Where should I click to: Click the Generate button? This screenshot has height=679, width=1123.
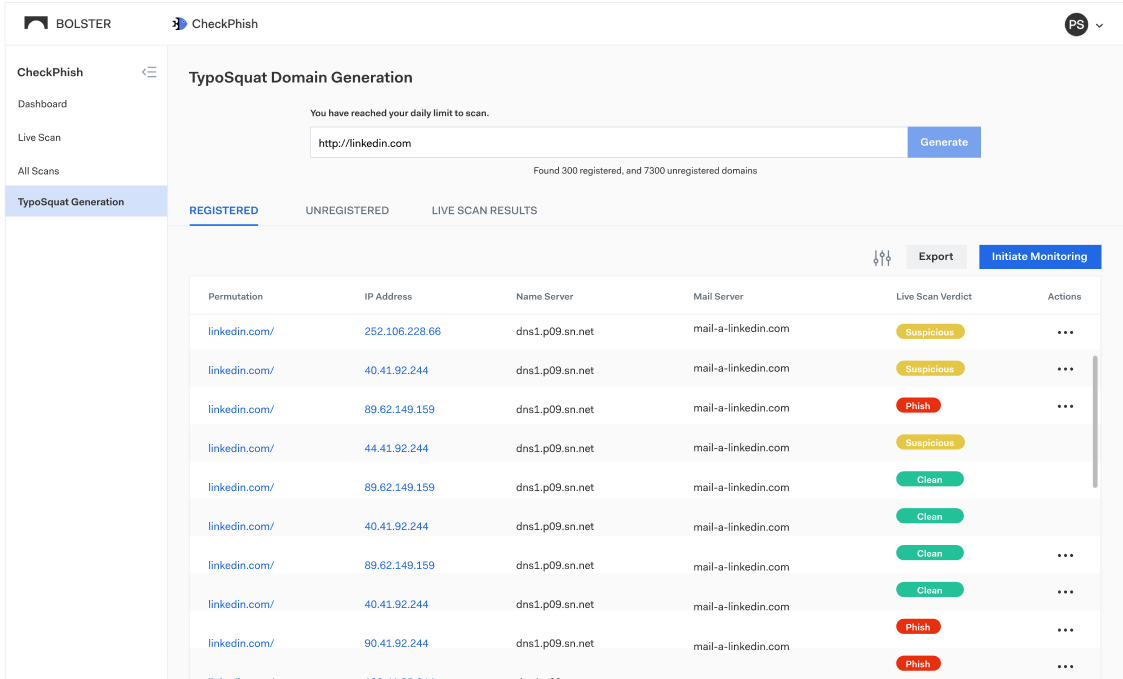pos(943,142)
